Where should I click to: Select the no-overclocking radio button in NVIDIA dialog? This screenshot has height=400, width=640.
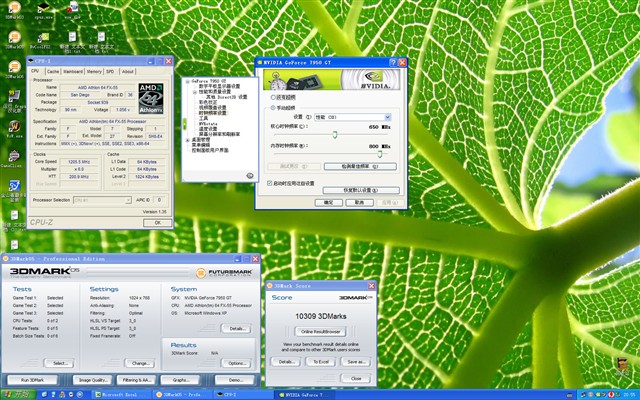click(273, 98)
